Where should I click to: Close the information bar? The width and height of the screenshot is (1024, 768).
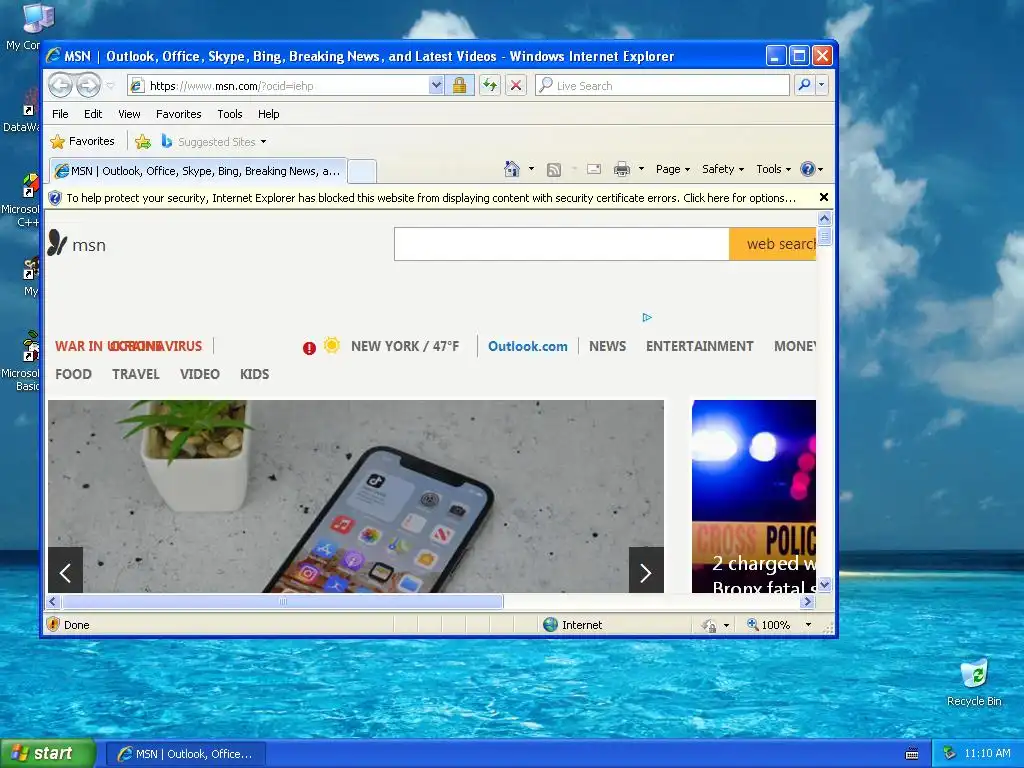pos(824,197)
